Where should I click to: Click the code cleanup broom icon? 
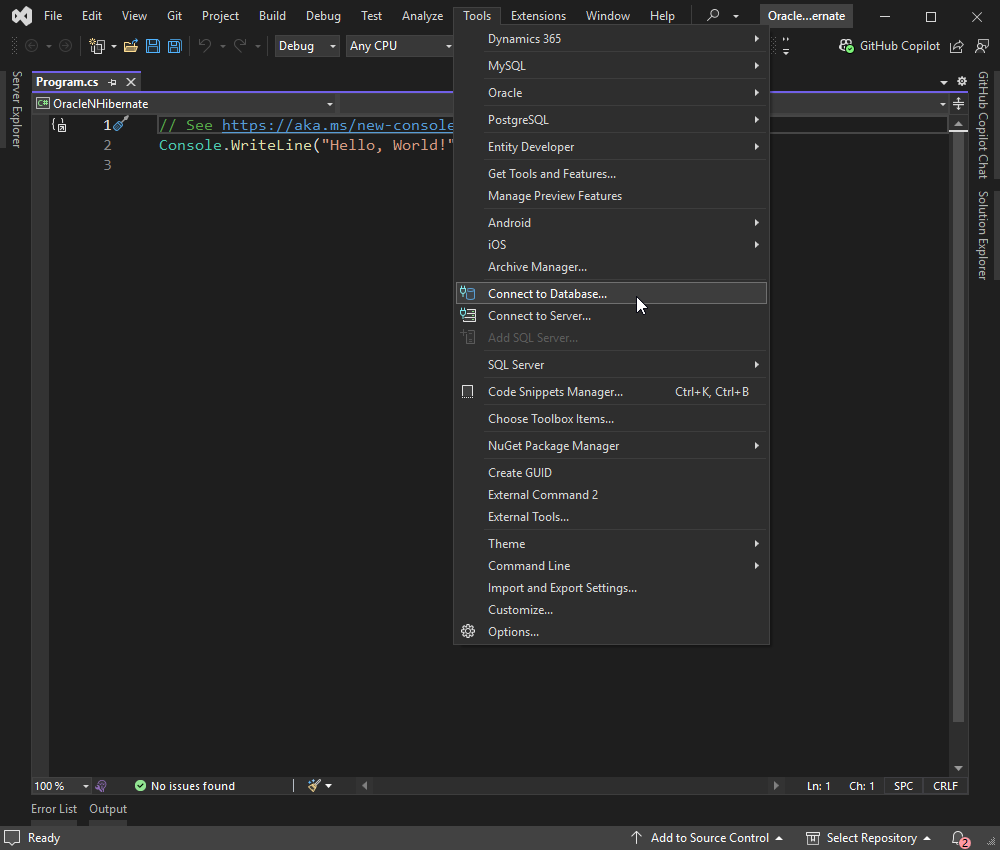314,786
